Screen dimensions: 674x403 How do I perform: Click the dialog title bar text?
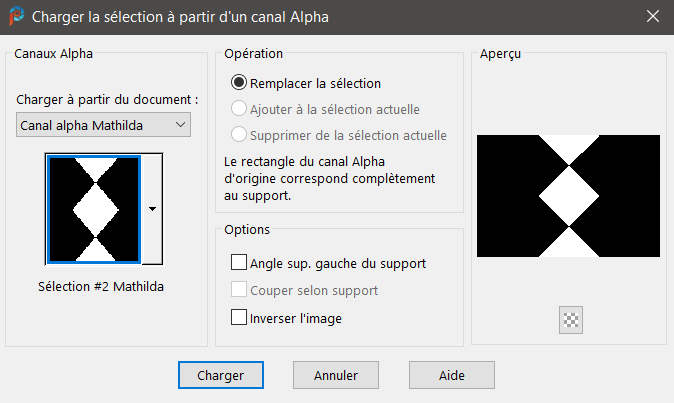pyautogui.click(x=180, y=17)
